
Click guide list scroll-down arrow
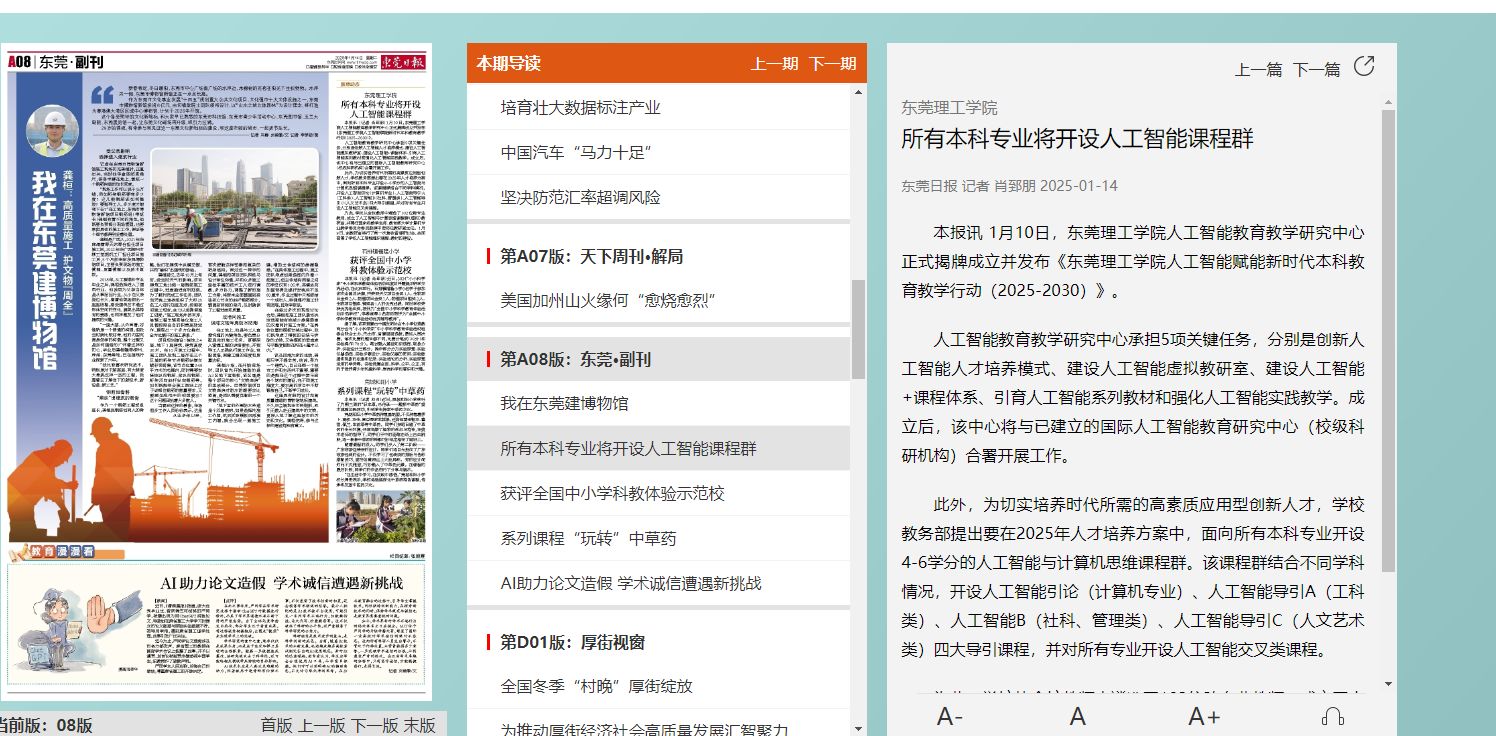point(859,729)
